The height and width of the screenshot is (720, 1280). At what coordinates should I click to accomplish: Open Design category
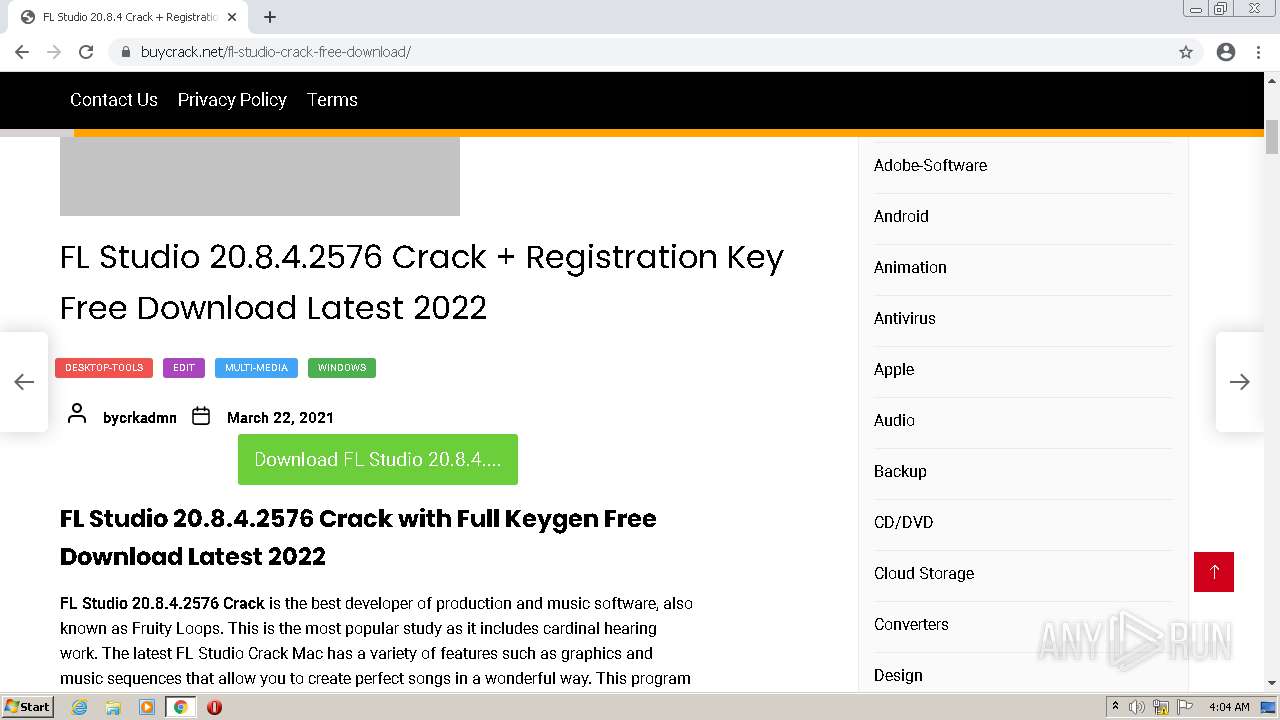coord(898,676)
